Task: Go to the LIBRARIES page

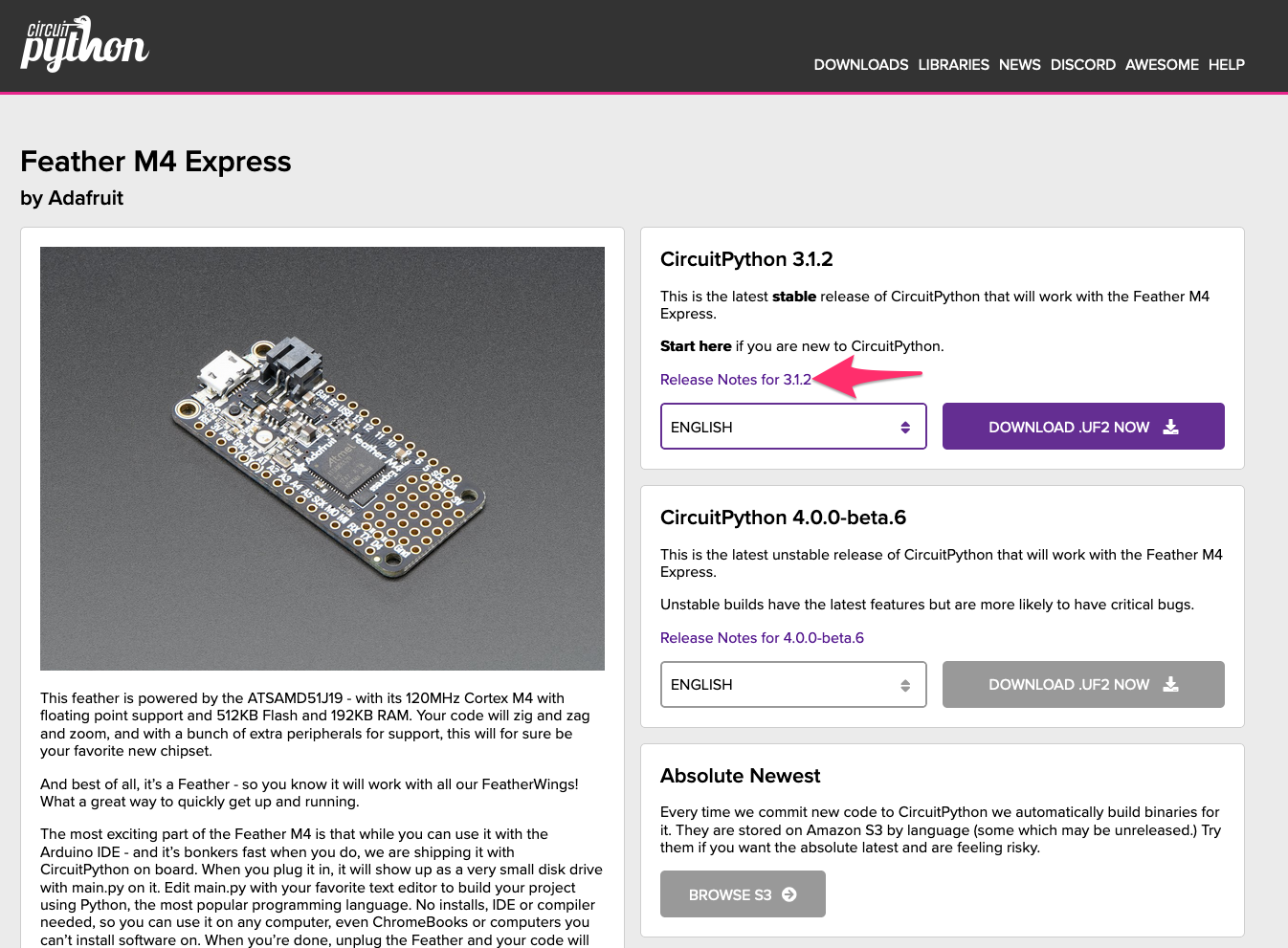Action: pyautogui.click(x=953, y=65)
